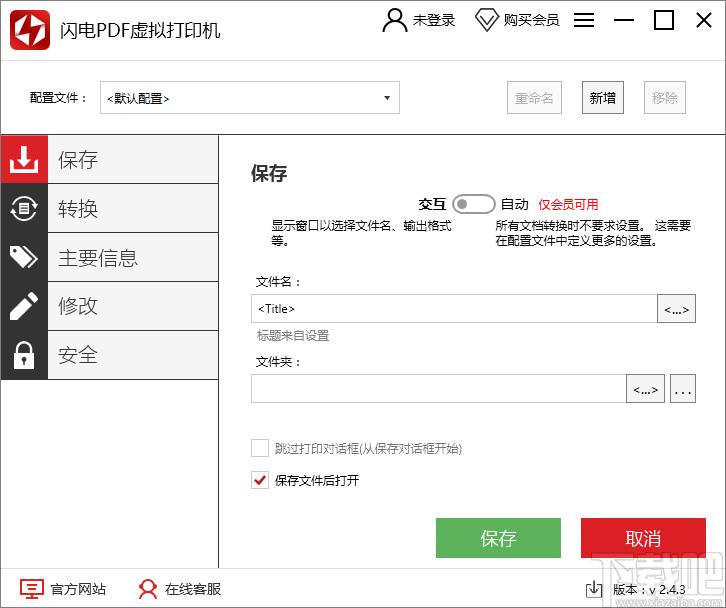Click the tags icon for Main Info
The image size is (726, 608).
tap(24, 258)
